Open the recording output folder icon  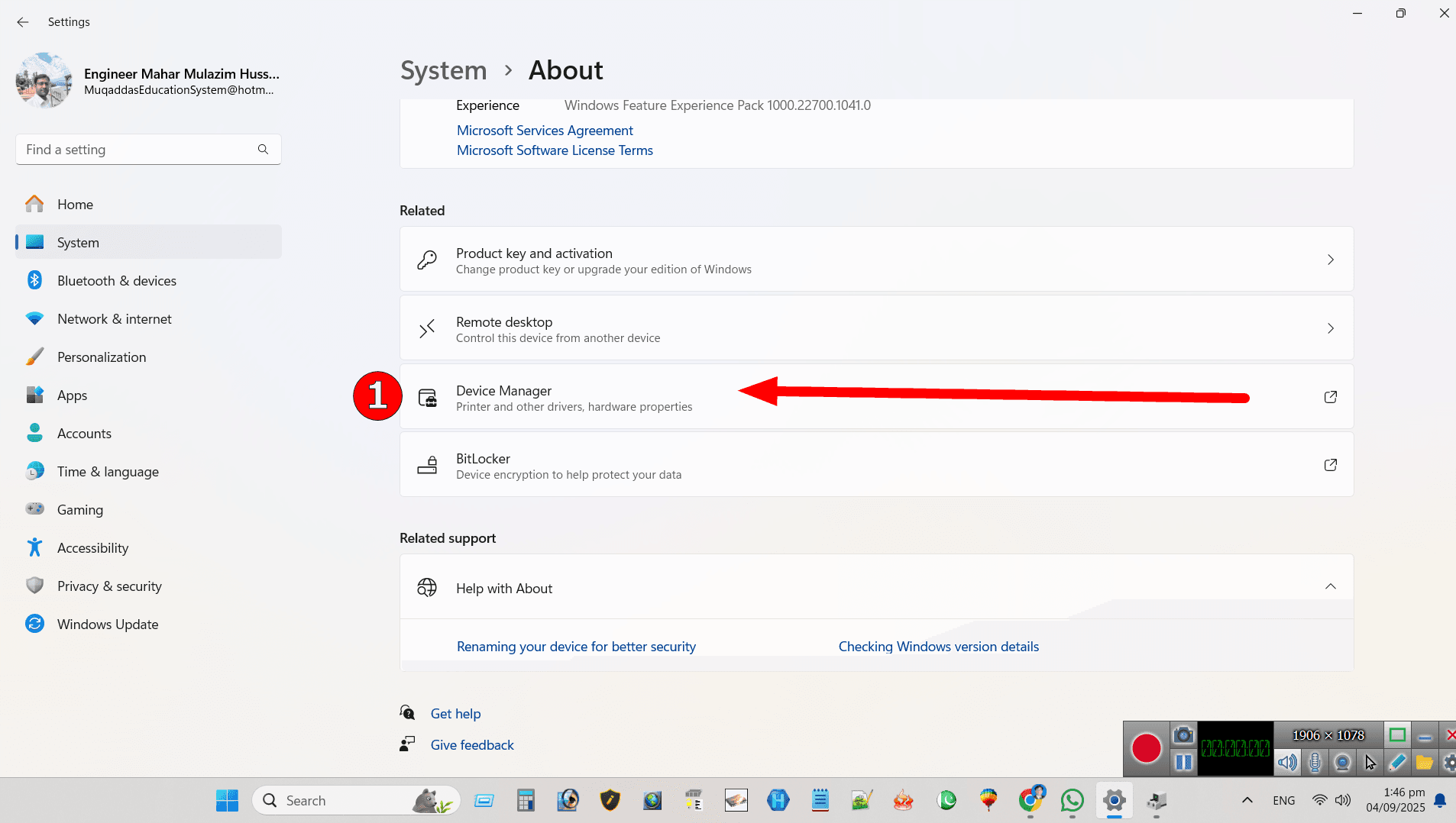[1422, 762]
